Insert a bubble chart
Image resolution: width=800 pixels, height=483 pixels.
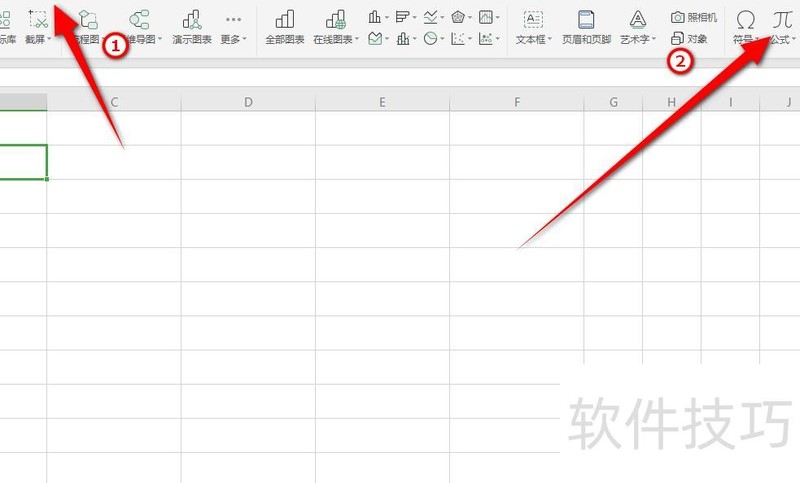click(486, 38)
